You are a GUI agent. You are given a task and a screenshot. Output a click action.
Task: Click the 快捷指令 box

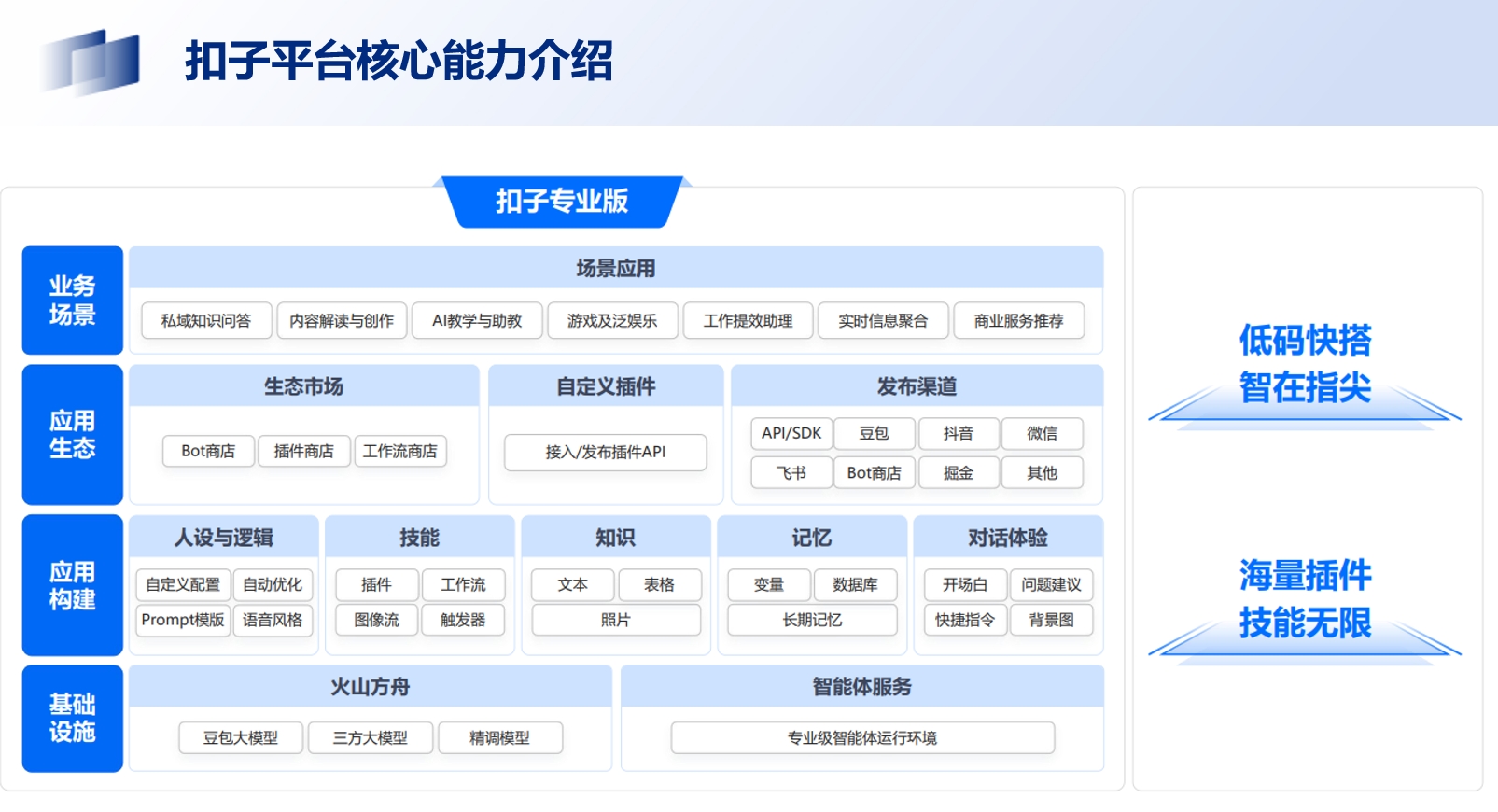pyautogui.click(x=965, y=620)
